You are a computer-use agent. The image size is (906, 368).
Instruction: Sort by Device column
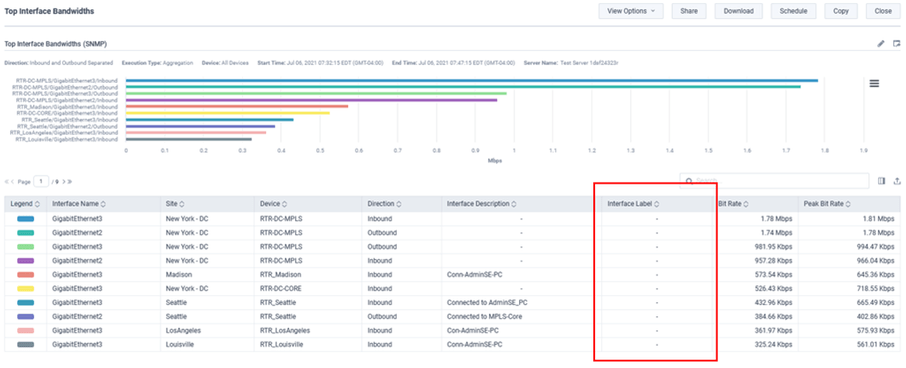(x=274, y=204)
